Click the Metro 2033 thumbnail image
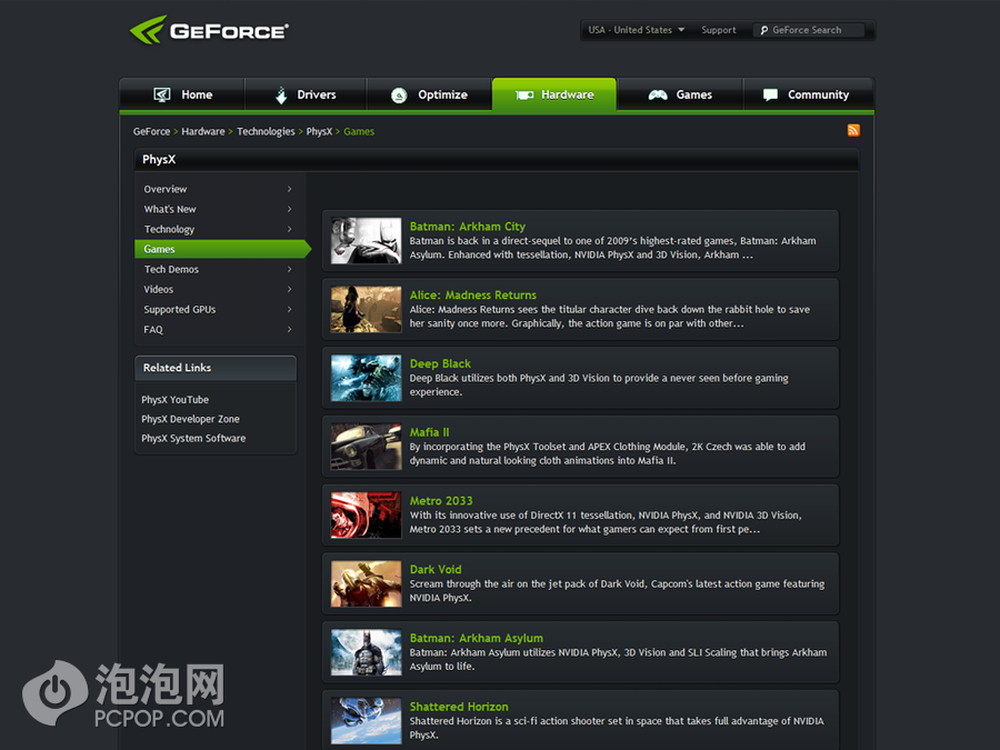The width and height of the screenshot is (1000, 750). click(366, 515)
